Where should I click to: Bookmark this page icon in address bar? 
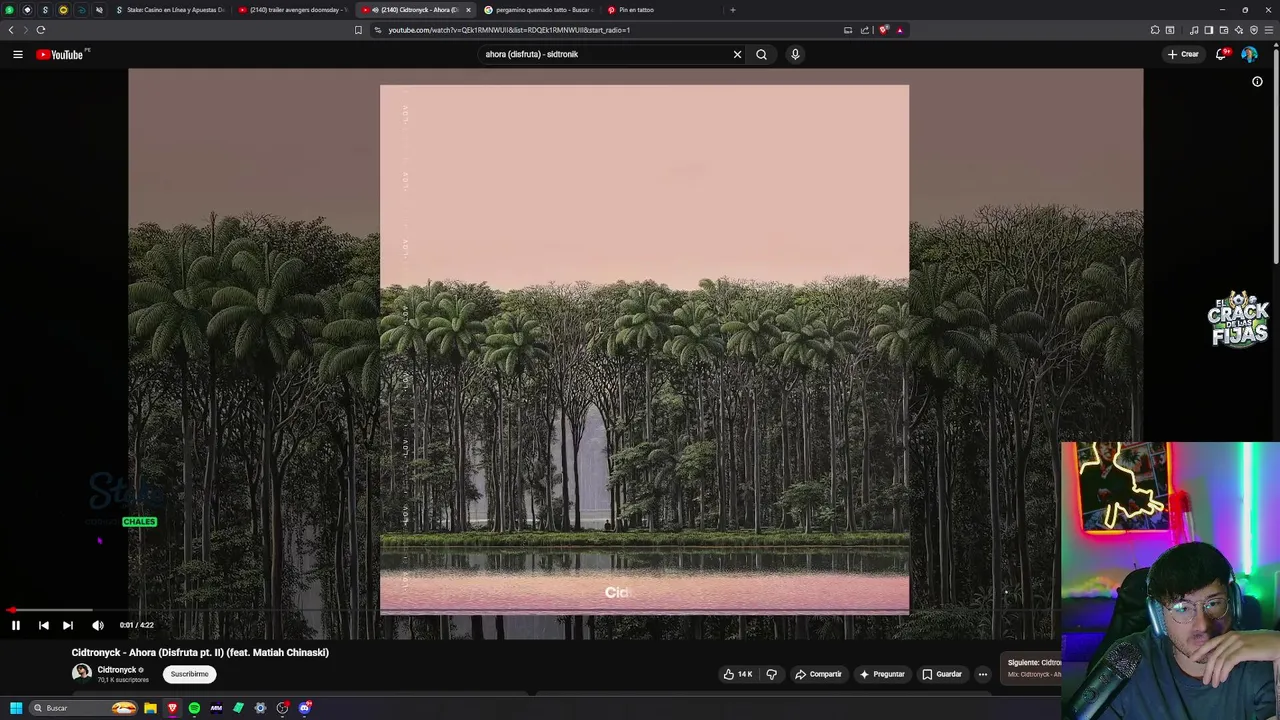[x=358, y=30]
